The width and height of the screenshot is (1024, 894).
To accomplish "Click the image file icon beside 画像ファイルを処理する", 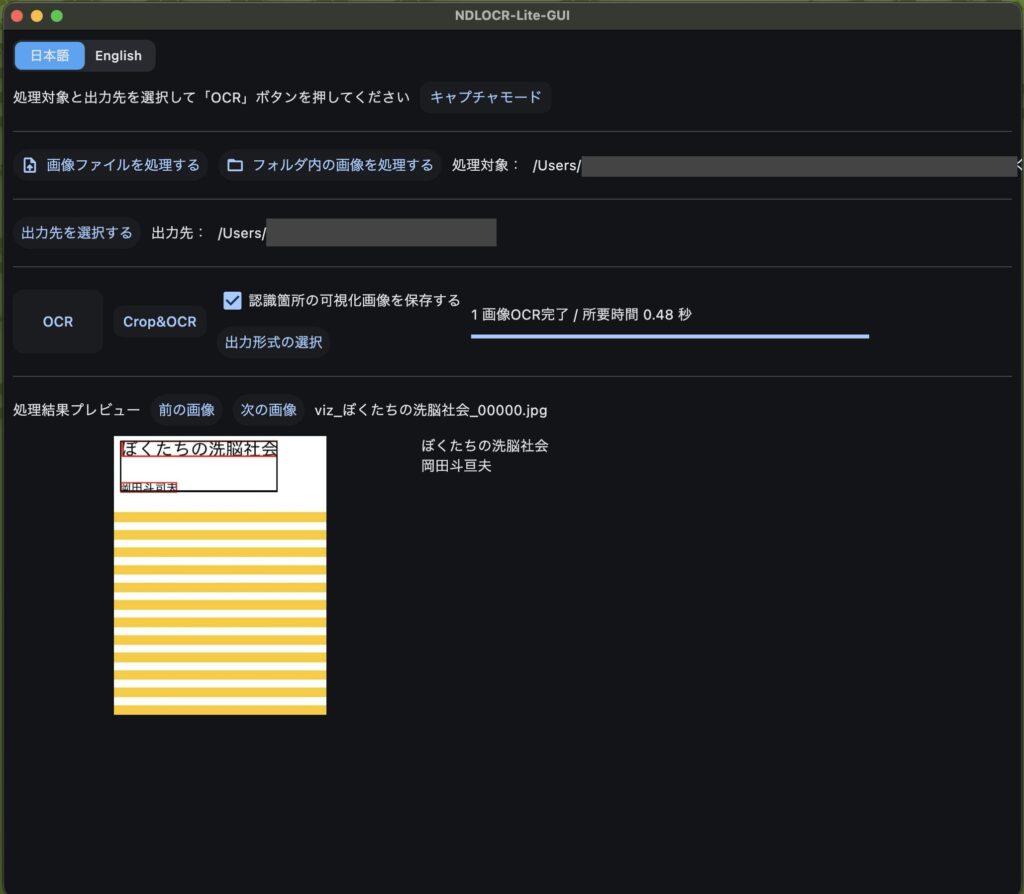I will pos(29,165).
